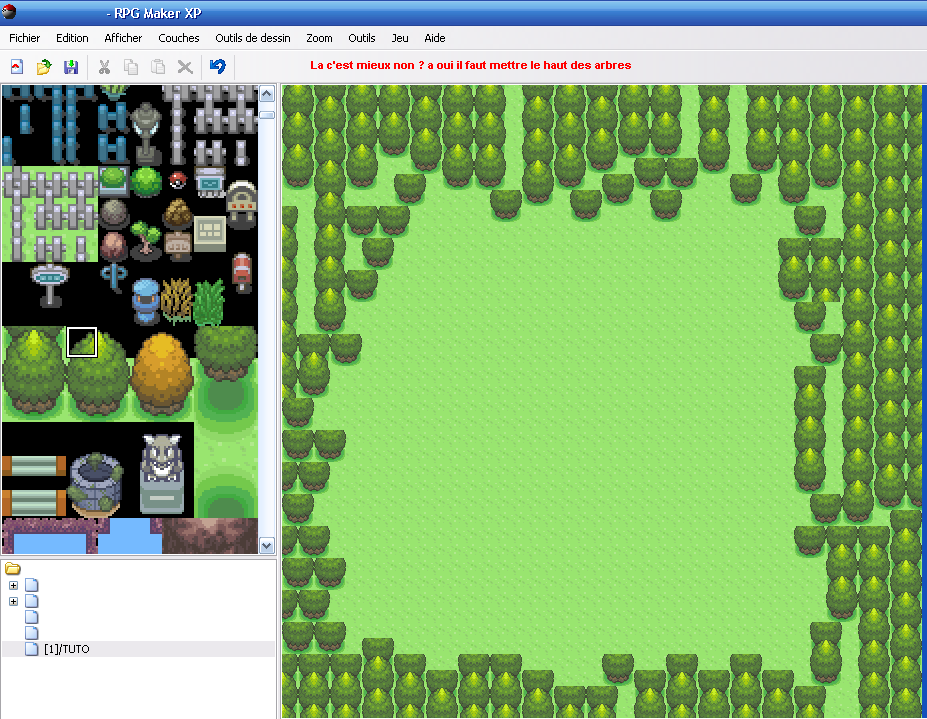
Task: Click the tileset scrollbar thumb
Action: (267, 115)
